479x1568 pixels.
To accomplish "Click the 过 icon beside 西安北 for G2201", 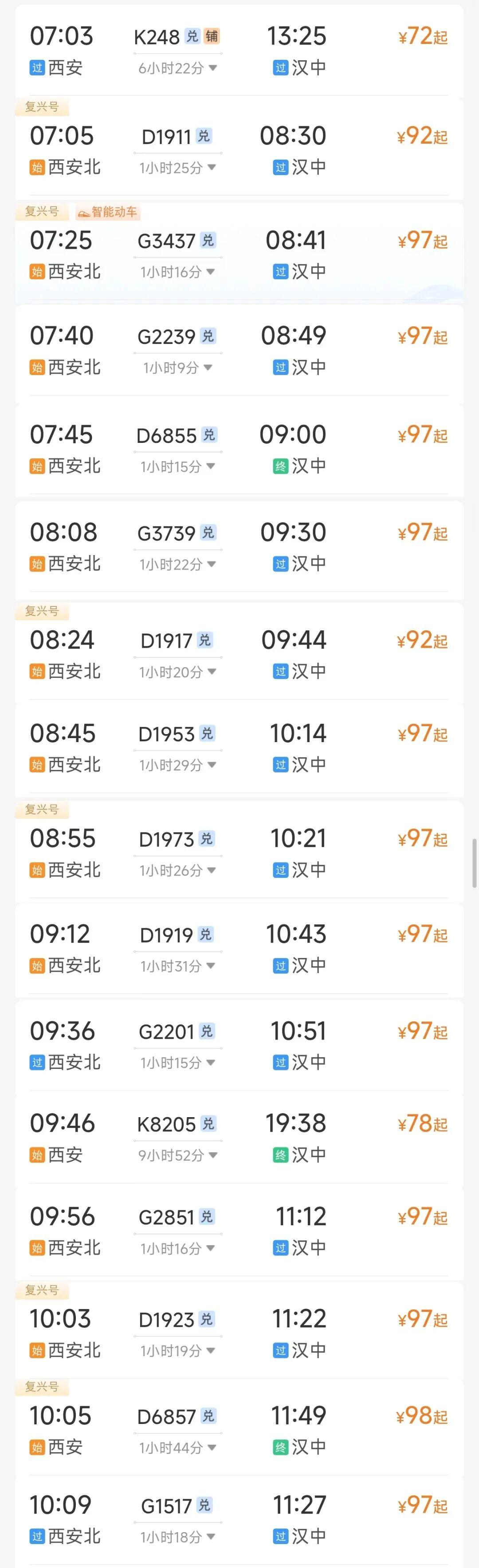I will pos(37,1063).
